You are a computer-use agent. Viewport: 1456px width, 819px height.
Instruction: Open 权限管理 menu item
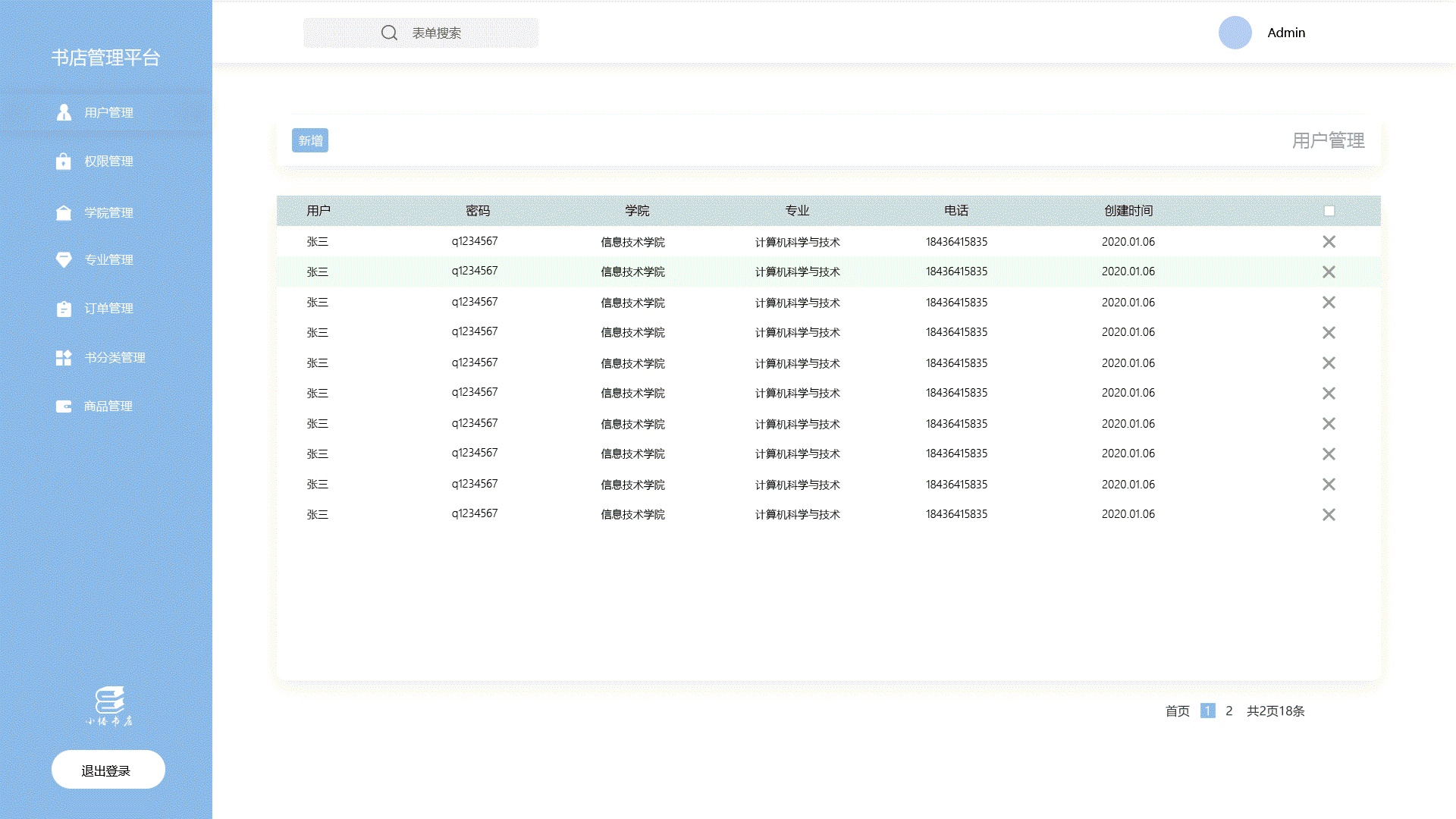(x=108, y=161)
